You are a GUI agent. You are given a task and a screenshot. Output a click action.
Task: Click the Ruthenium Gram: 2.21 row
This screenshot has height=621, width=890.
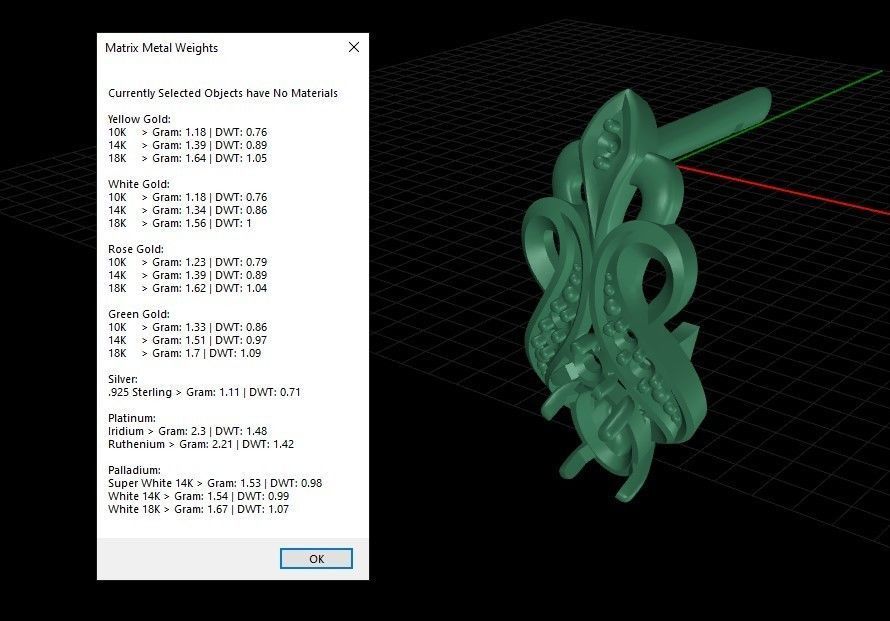[x=201, y=444]
